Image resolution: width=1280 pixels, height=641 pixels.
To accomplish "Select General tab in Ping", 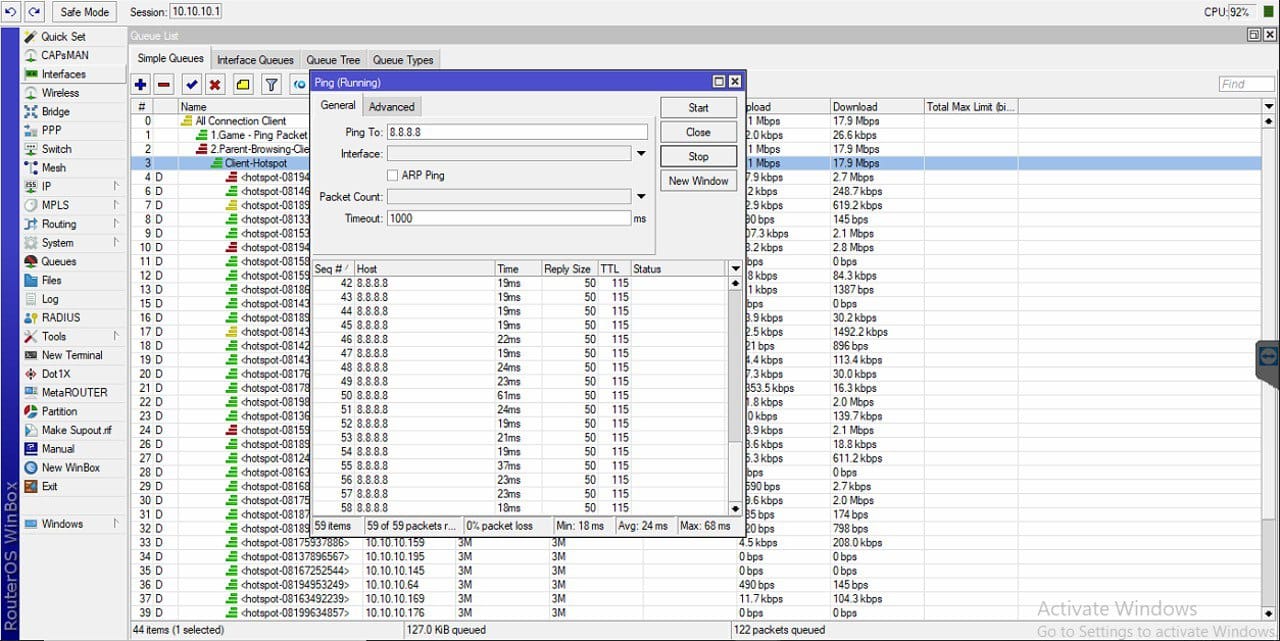I will [338, 105].
